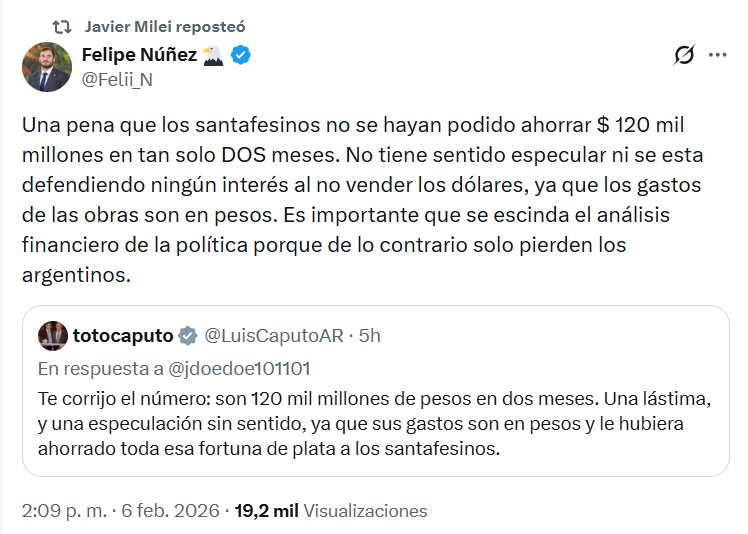The image size is (748, 534).
Task: Open the quoted post's '5h' timestamp
Action: click(x=369, y=335)
